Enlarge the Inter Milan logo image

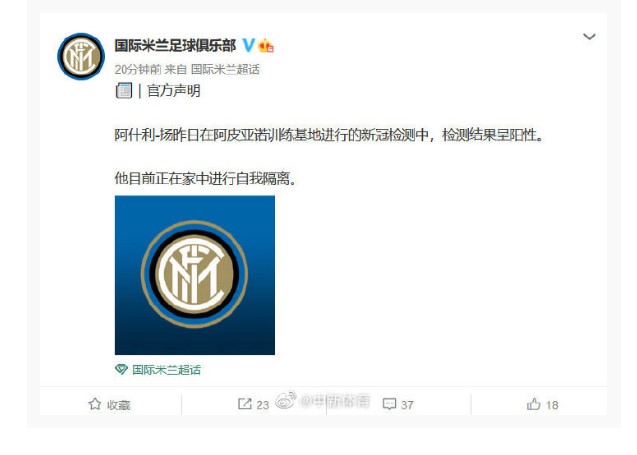click(195, 275)
